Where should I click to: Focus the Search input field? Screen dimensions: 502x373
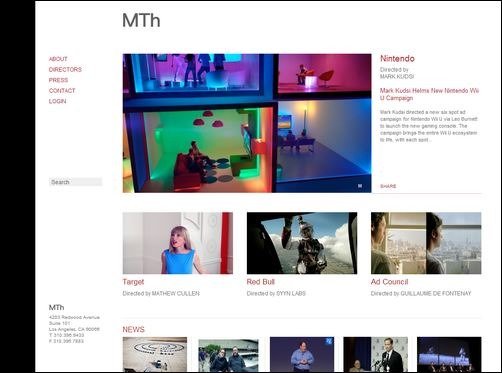click(76, 182)
